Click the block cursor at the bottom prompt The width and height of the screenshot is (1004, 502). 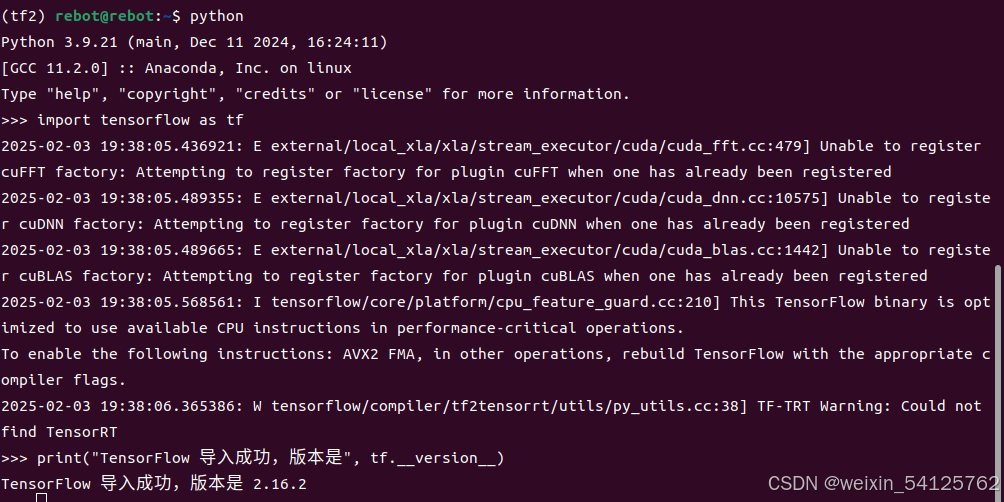pos(41,498)
